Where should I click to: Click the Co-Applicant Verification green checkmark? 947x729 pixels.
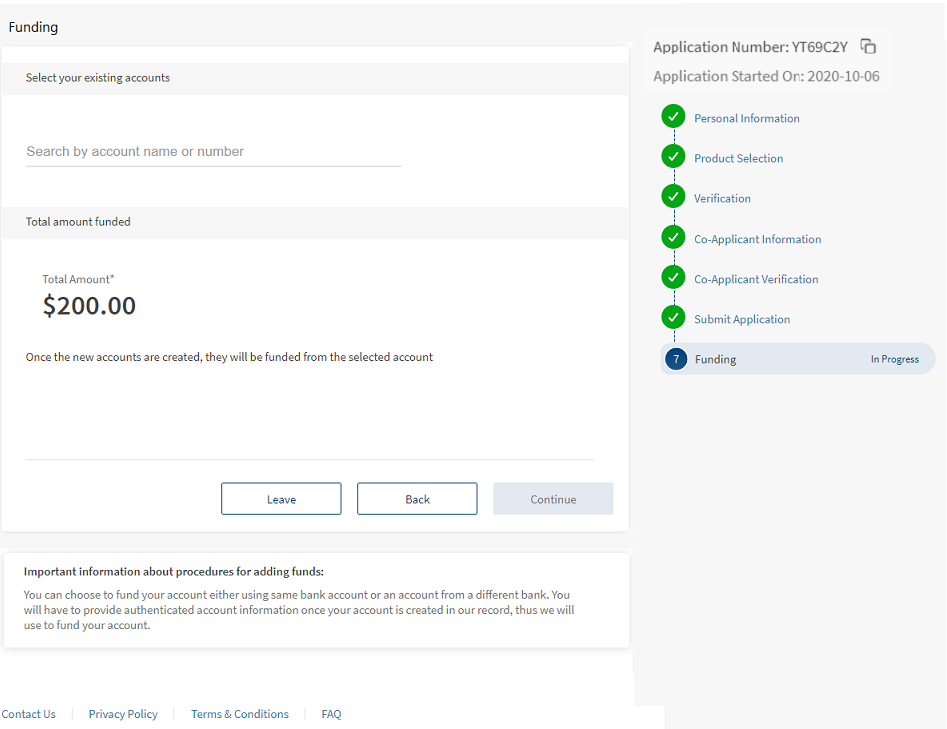pos(673,278)
